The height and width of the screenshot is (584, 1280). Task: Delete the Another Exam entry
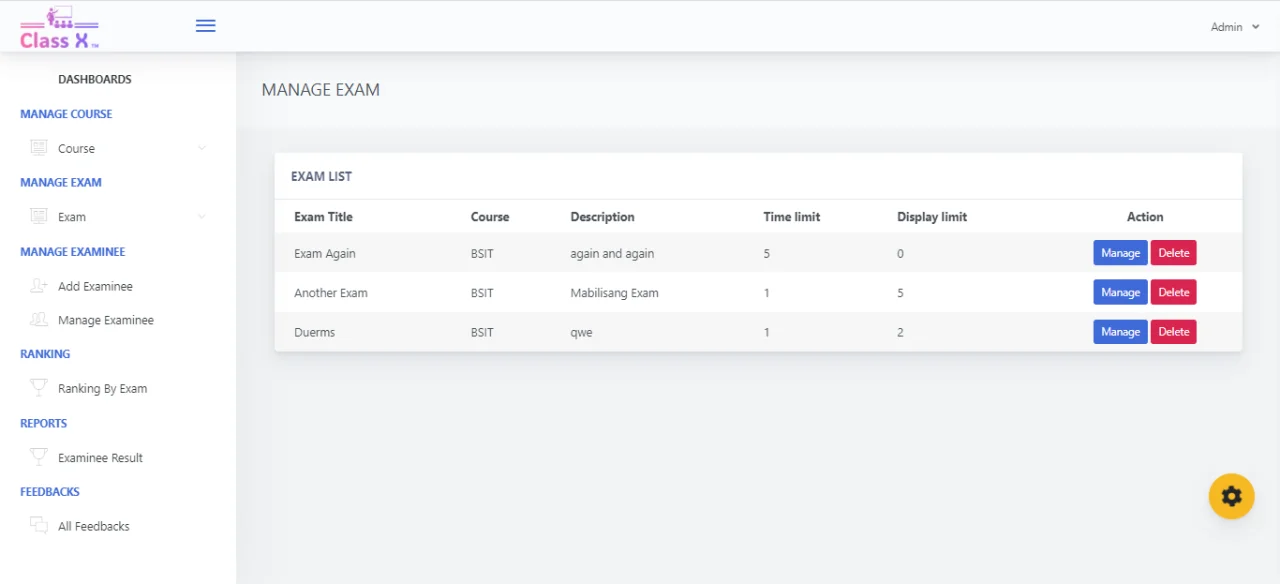(1174, 292)
